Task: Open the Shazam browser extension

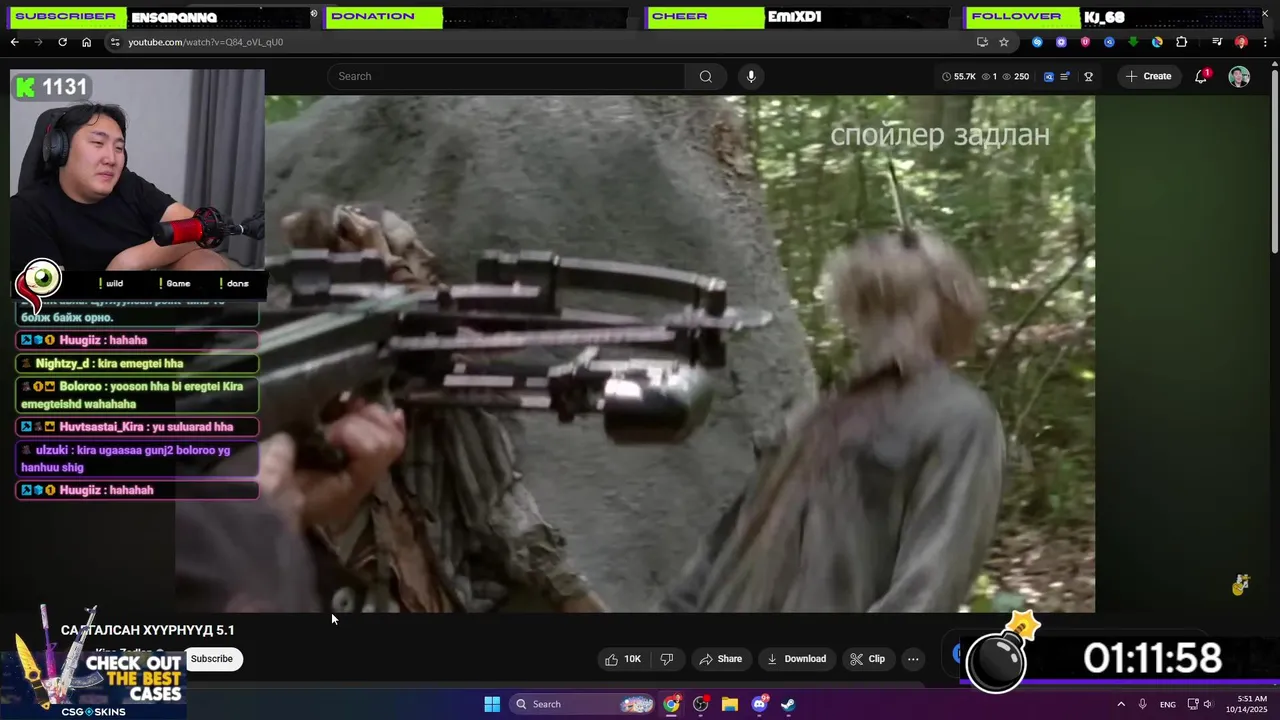Action: tap(1037, 42)
